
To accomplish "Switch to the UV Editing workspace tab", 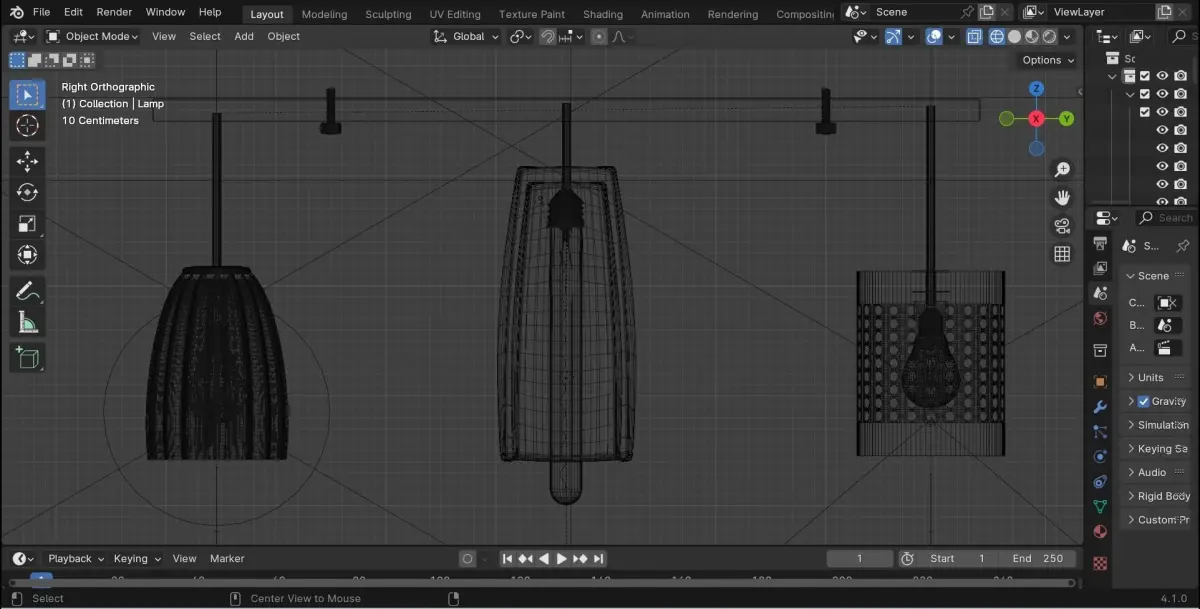I will (x=455, y=14).
